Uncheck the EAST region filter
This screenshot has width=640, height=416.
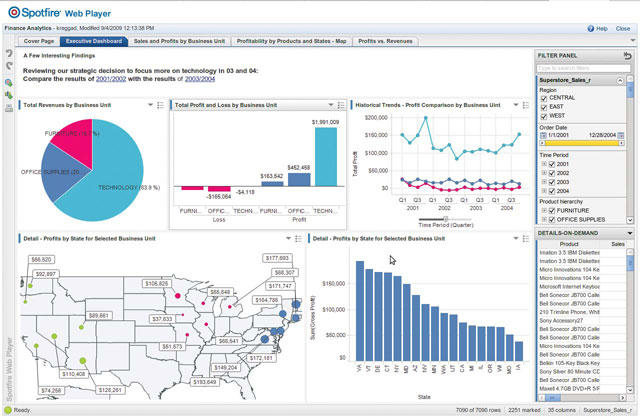point(544,107)
